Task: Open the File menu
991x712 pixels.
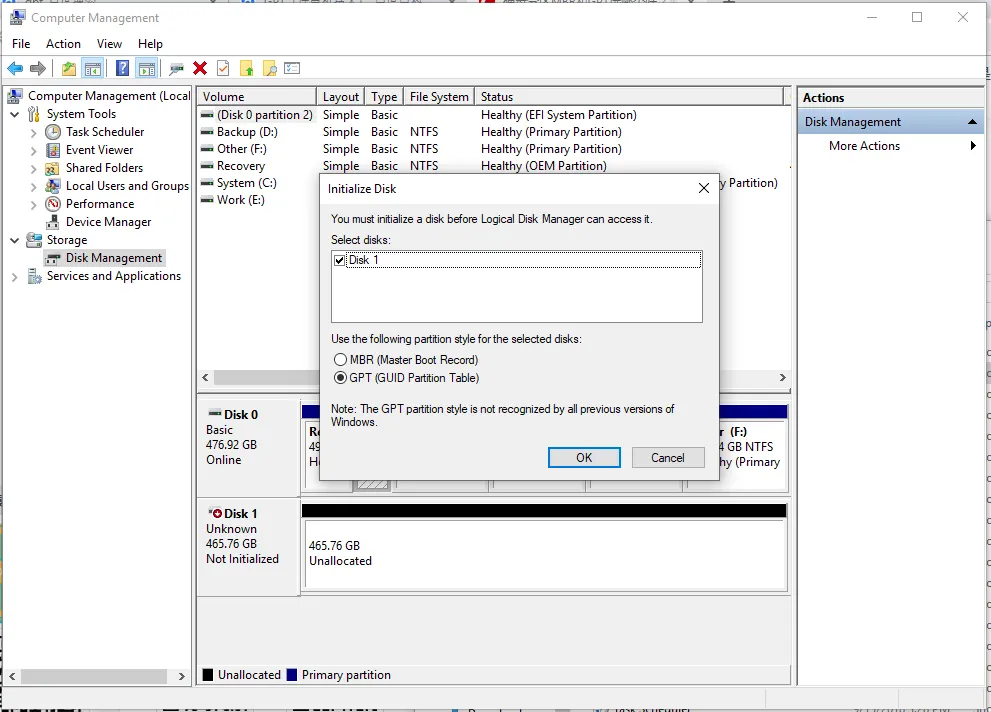Action: pyautogui.click(x=21, y=44)
